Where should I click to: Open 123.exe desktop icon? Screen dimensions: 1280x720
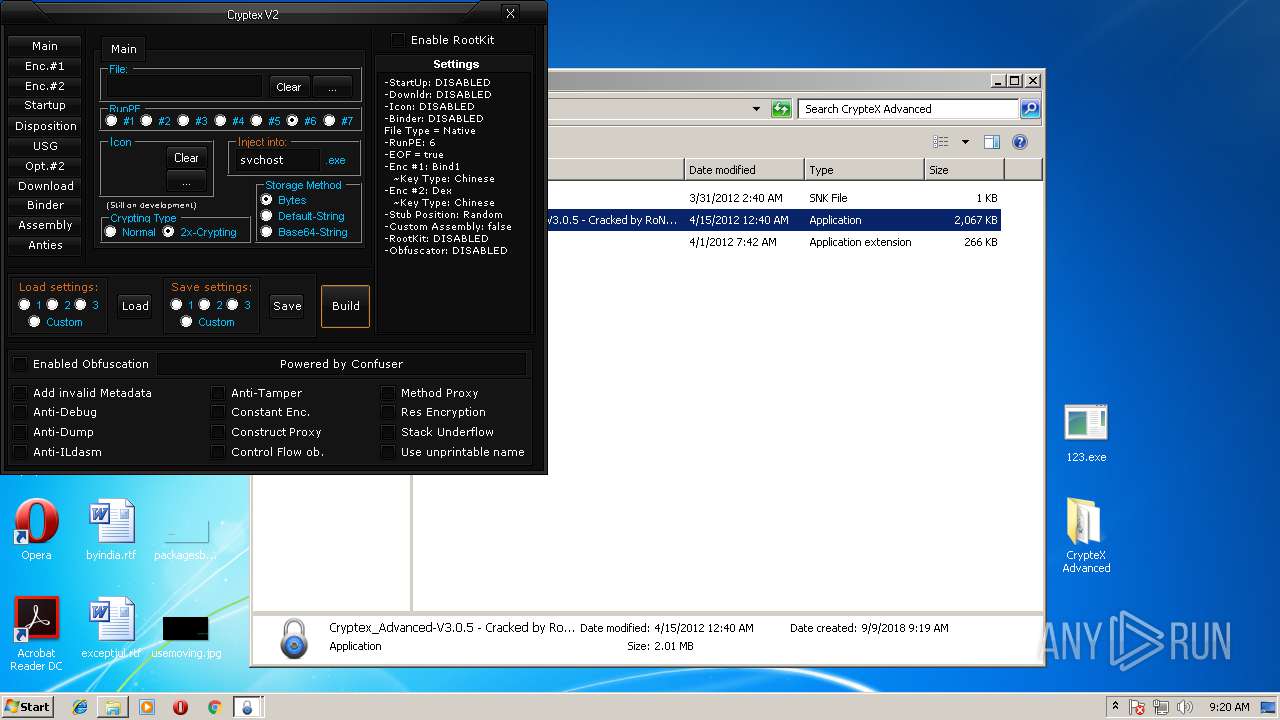point(1086,433)
